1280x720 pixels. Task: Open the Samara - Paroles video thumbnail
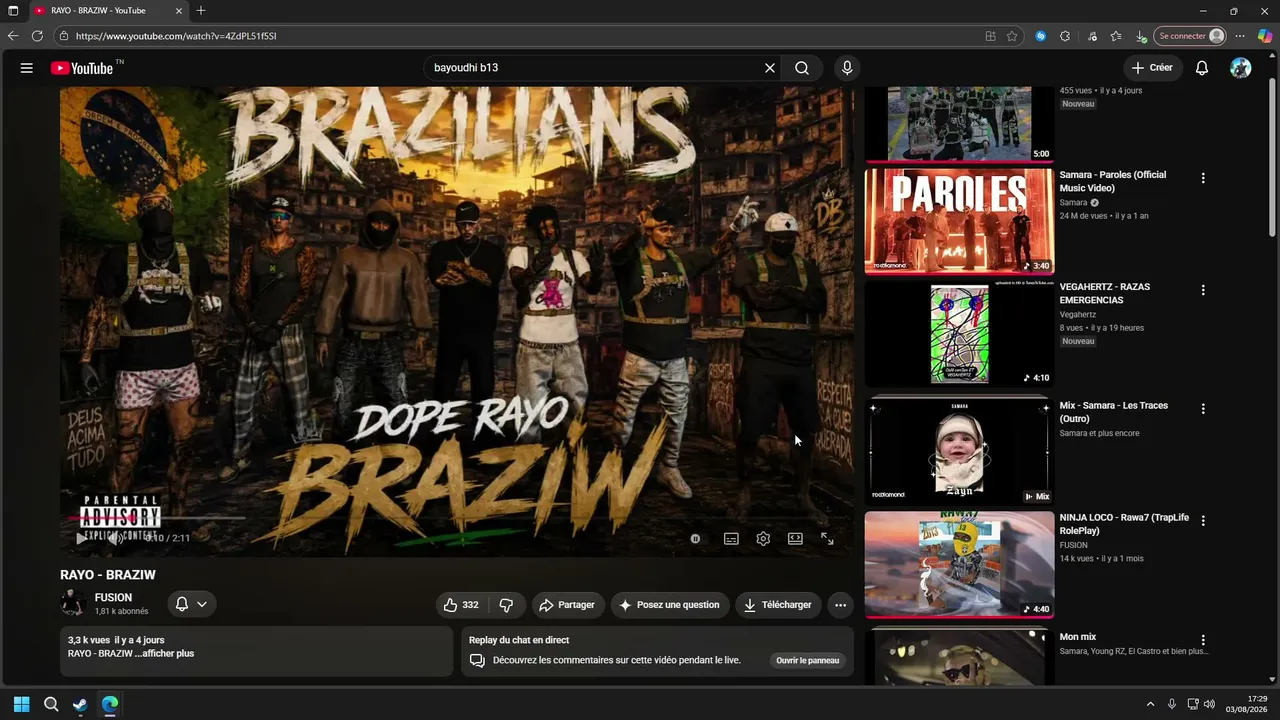(959, 221)
